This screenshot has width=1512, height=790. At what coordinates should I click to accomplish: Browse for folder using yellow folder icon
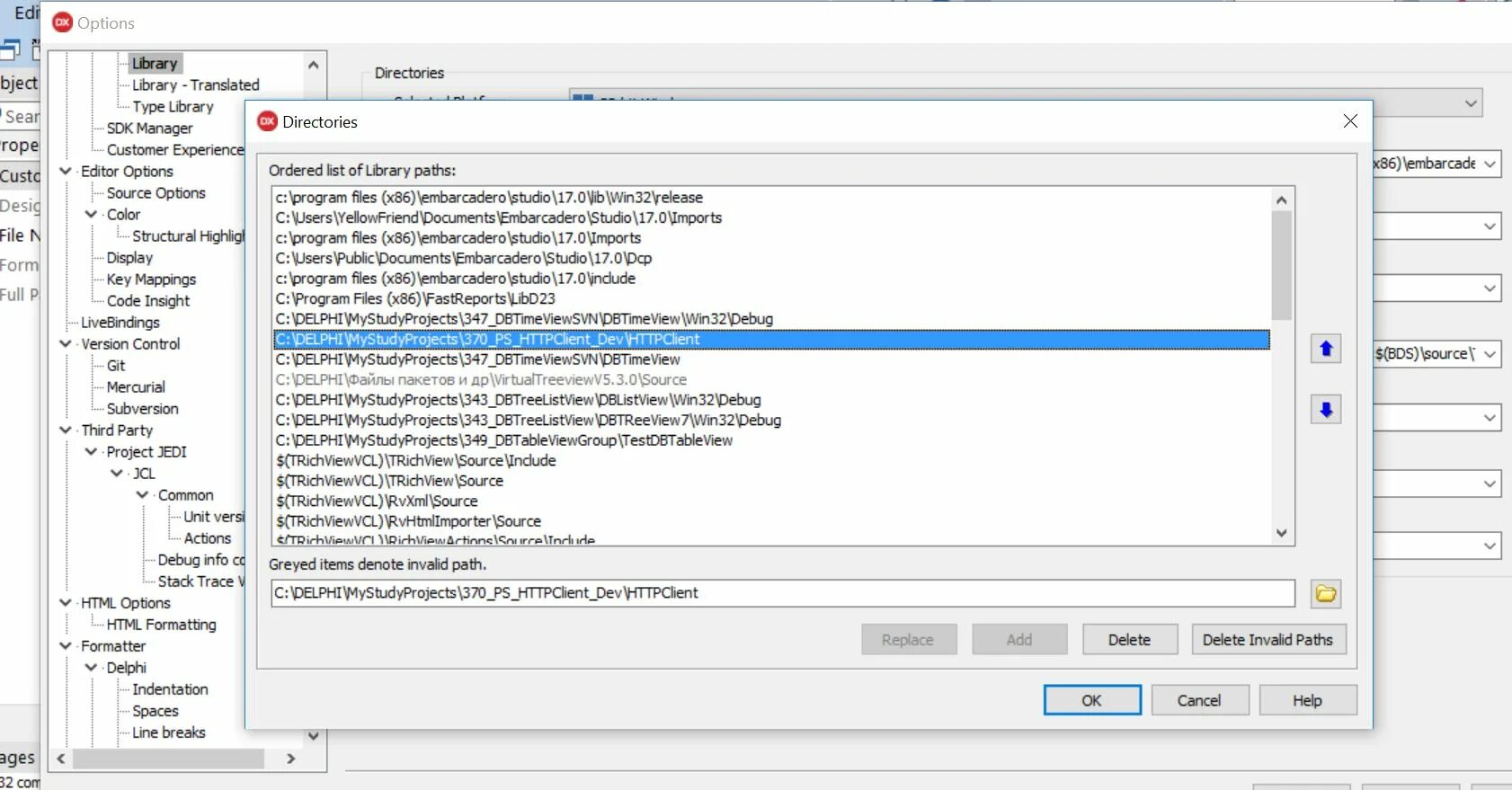click(1326, 593)
